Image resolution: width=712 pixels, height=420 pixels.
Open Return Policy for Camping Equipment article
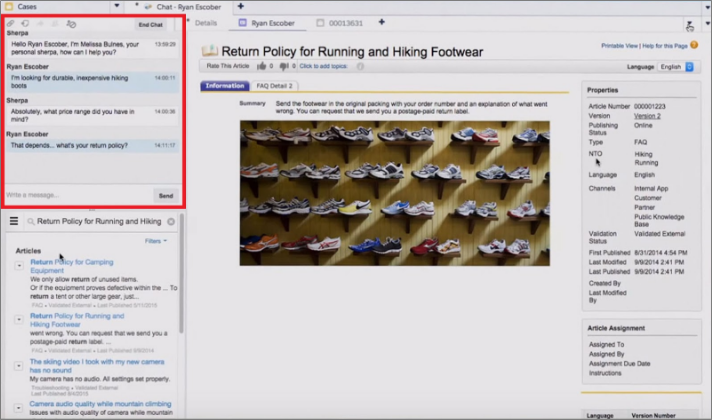(x=72, y=266)
